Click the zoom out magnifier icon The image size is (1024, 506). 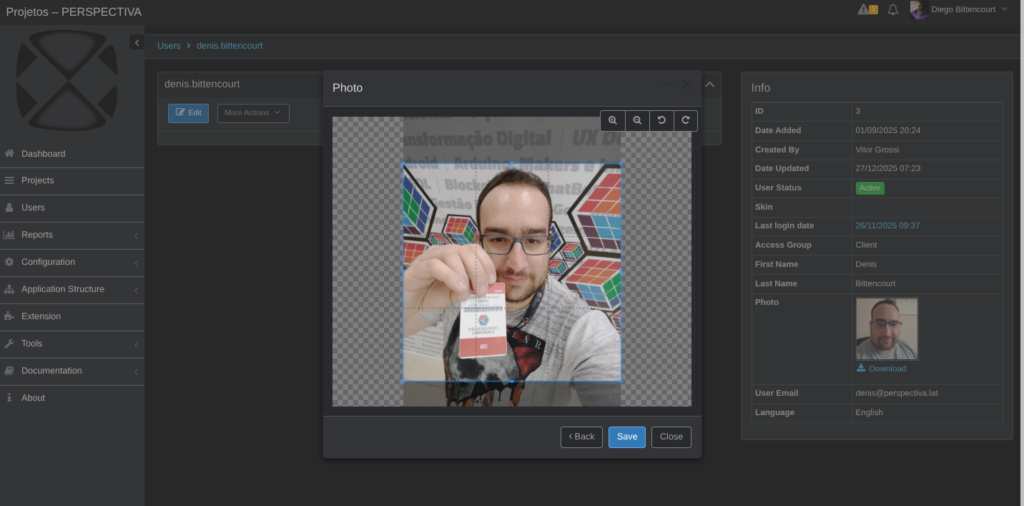pyautogui.click(x=637, y=120)
